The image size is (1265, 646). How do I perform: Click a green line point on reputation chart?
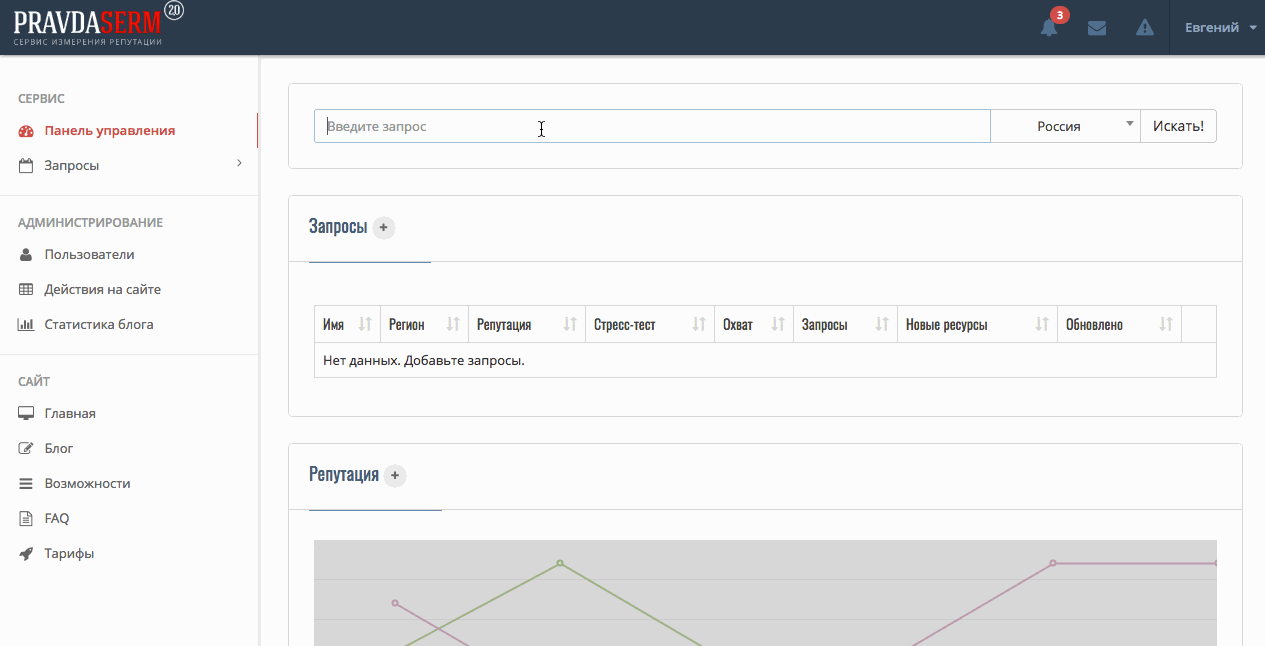pyautogui.click(x=560, y=563)
